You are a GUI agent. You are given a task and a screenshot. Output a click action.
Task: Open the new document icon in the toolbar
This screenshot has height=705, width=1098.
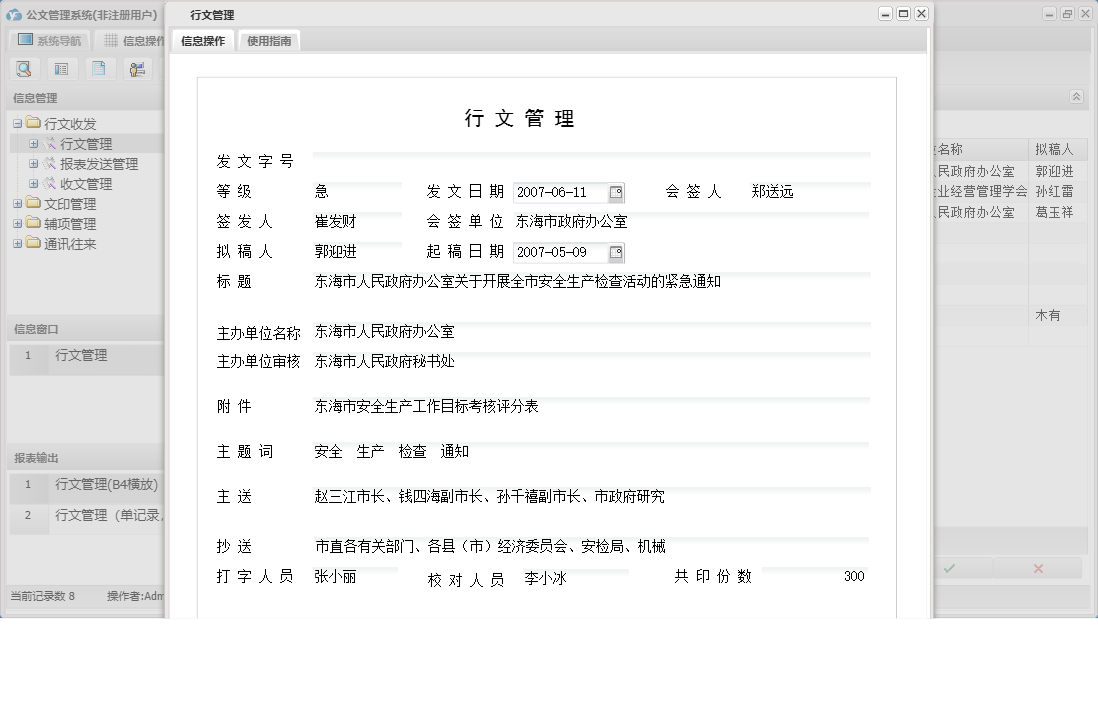point(99,68)
